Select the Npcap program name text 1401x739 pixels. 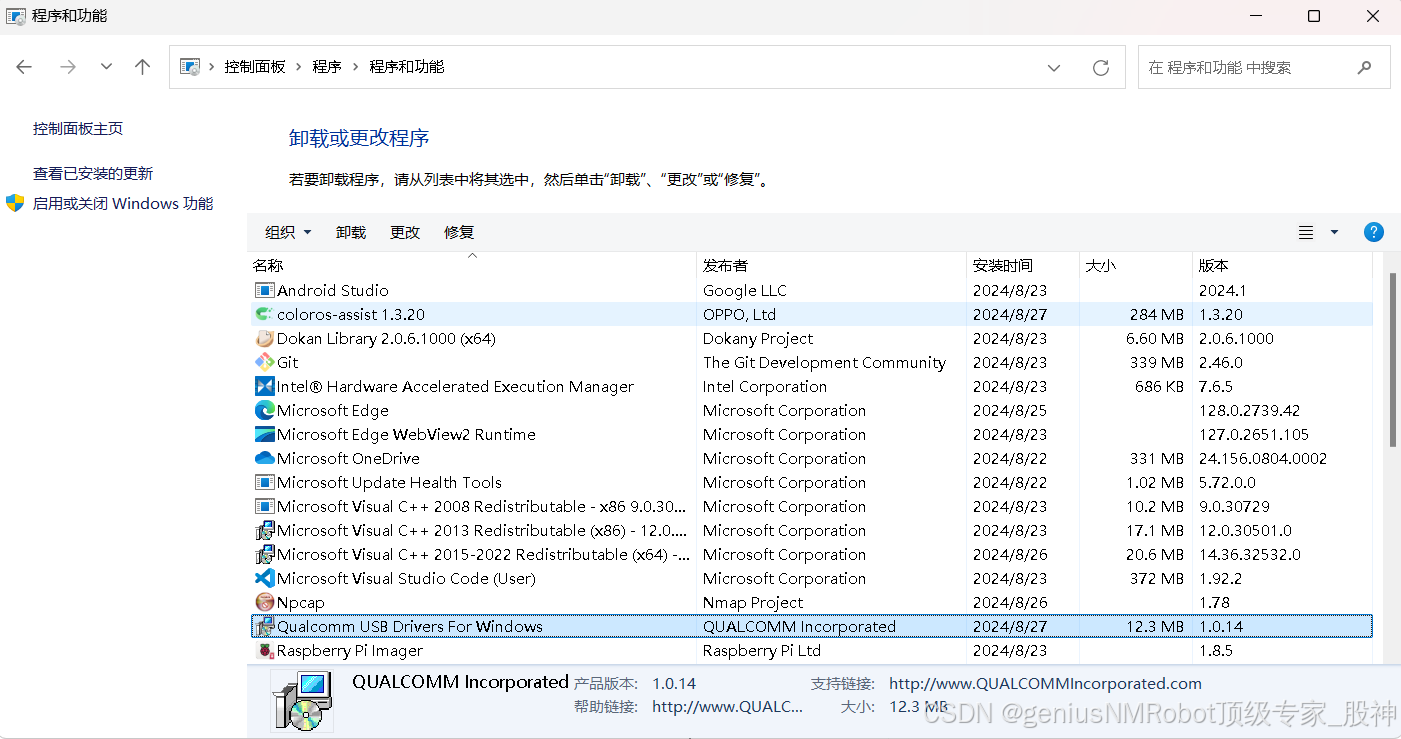pos(301,602)
